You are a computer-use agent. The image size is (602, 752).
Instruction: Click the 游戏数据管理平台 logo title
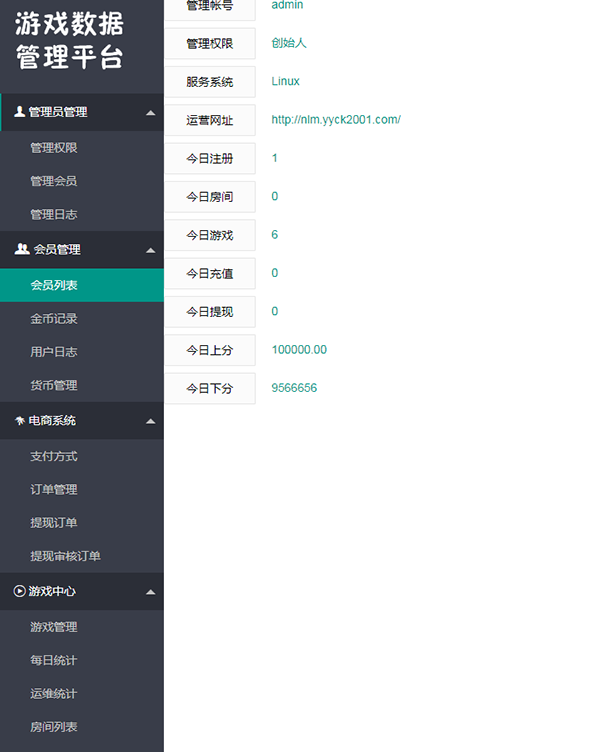pos(70,40)
